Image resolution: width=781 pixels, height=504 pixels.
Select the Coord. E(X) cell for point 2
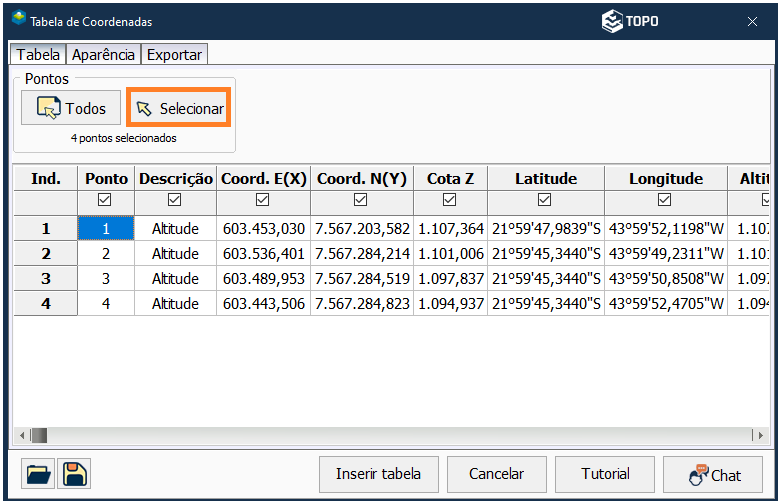264,254
